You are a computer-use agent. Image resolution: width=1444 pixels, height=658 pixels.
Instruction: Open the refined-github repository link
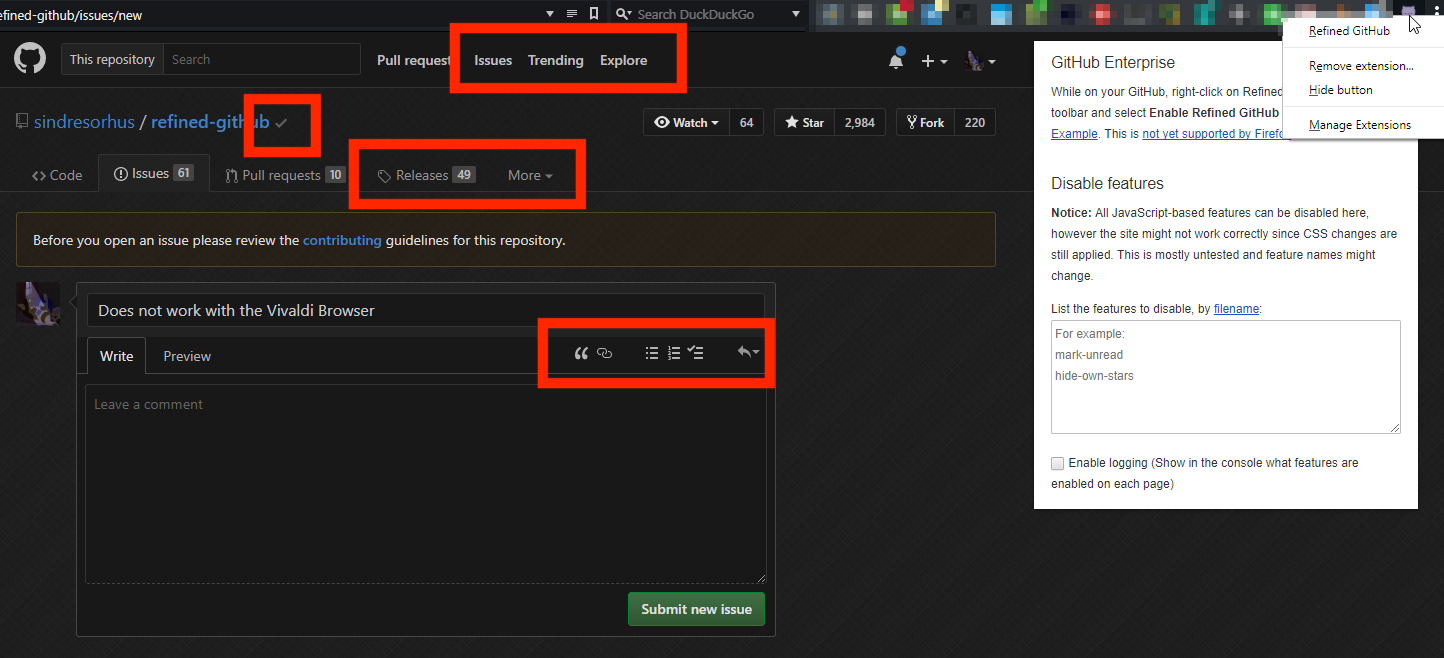click(x=210, y=122)
